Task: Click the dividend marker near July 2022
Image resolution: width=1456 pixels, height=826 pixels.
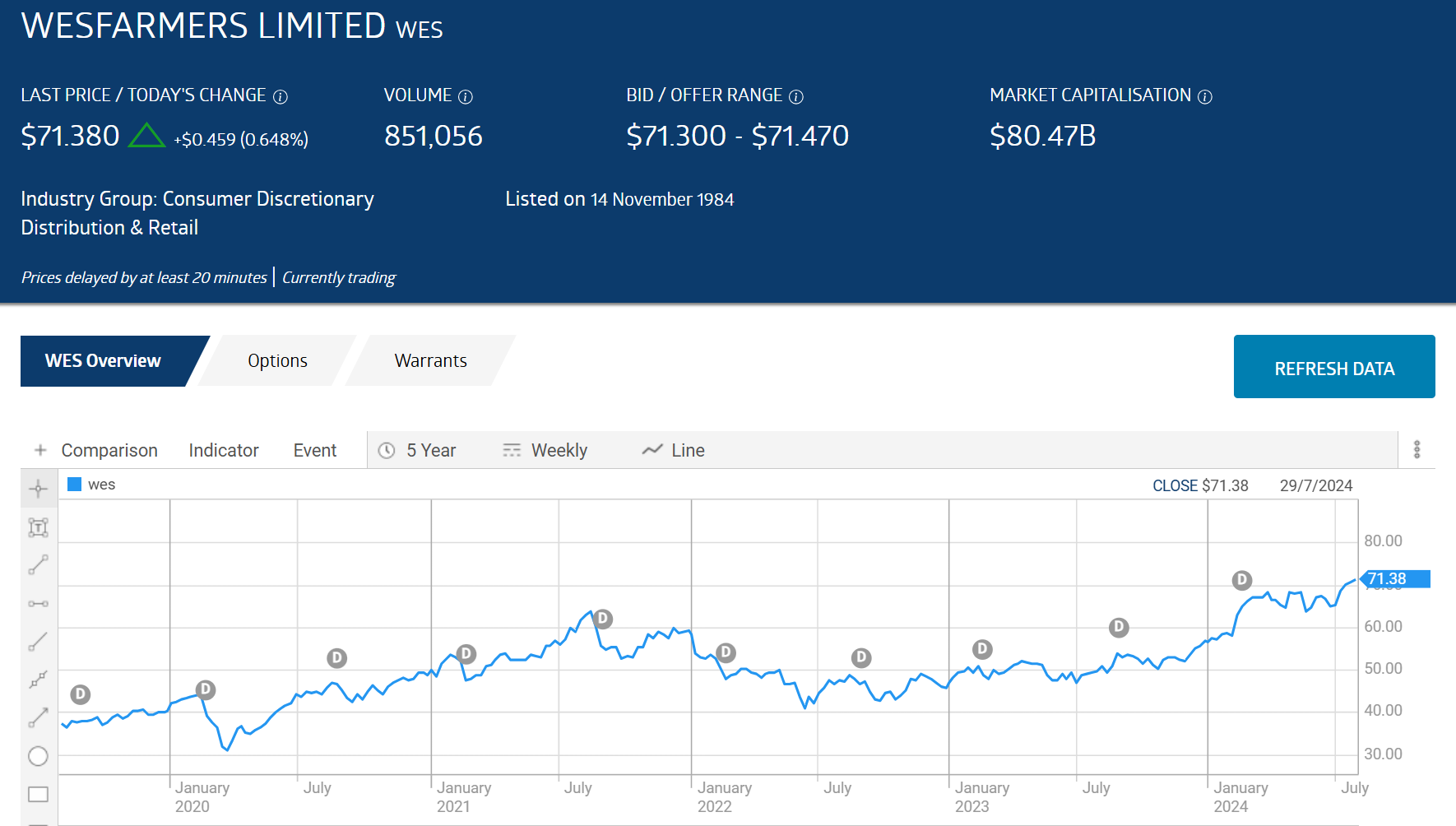Action: (x=861, y=657)
